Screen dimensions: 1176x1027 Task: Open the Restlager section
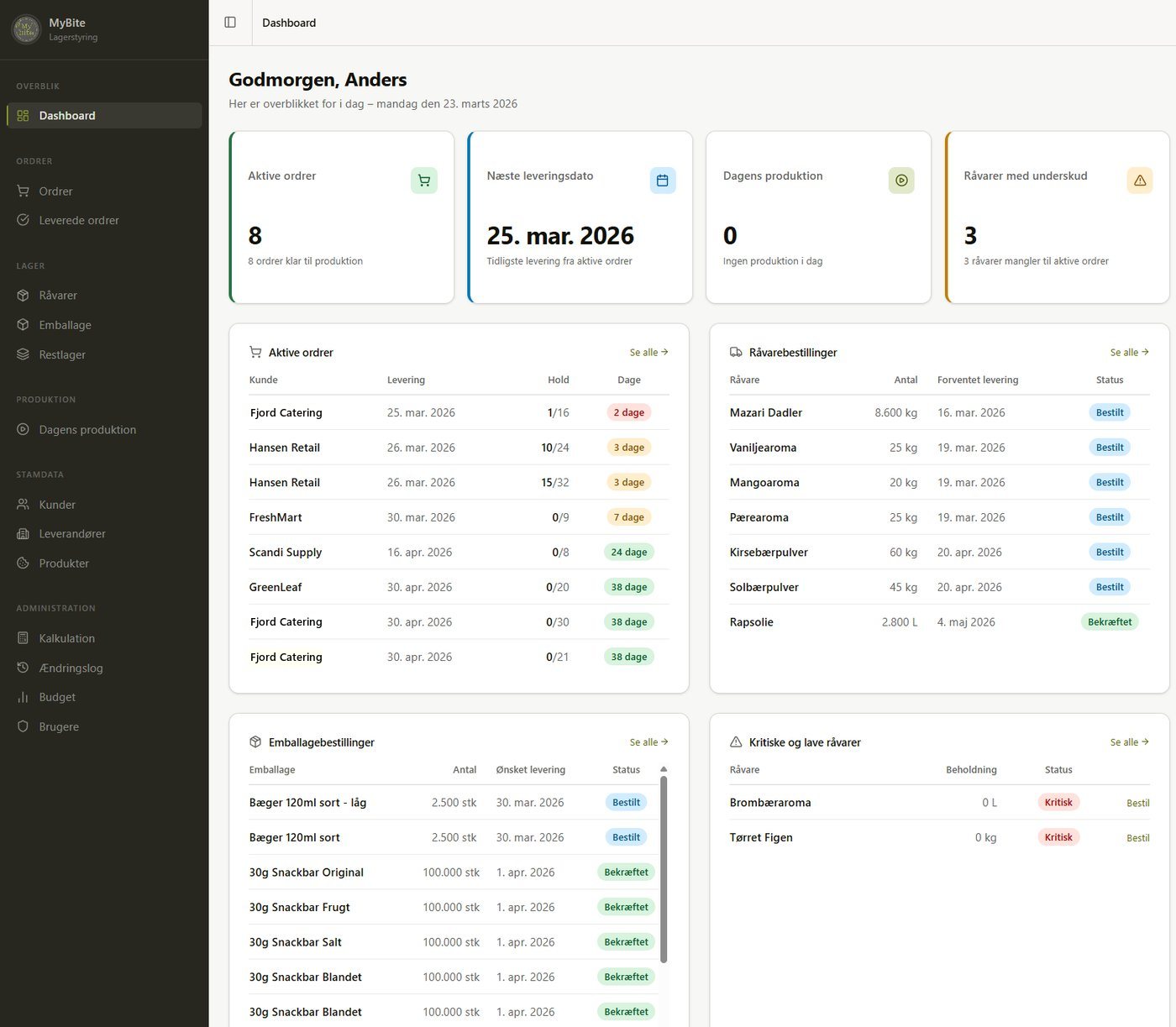click(104, 354)
